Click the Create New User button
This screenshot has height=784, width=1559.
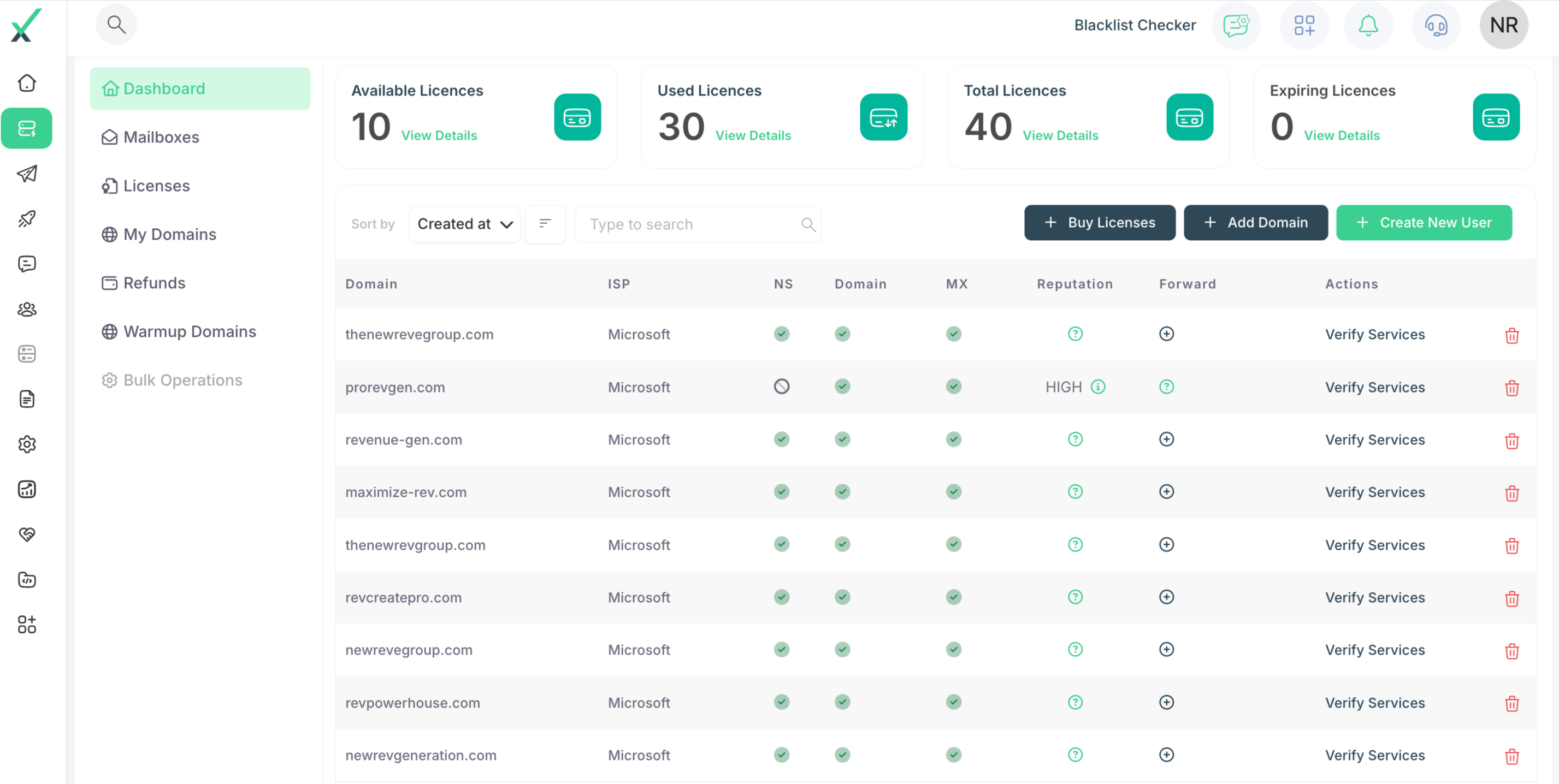[1424, 222]
